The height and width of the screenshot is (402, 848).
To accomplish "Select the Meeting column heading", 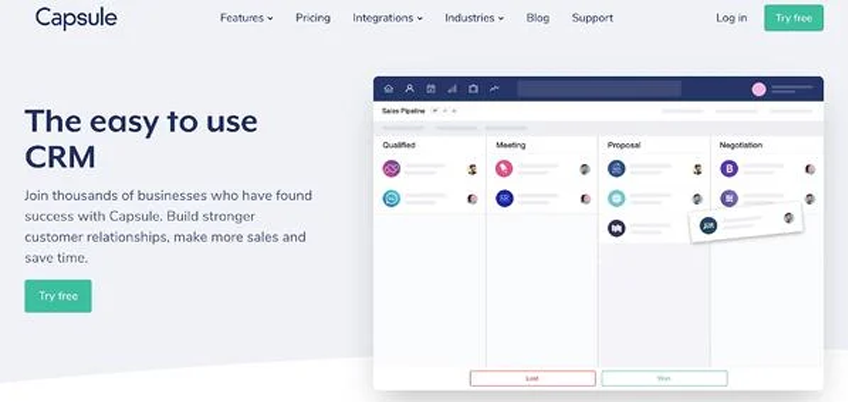I will (x=511, y=145).
